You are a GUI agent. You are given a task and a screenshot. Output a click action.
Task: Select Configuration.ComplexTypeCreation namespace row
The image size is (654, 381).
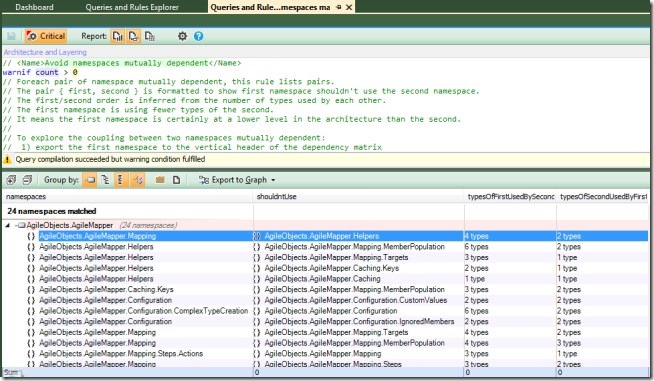pyautogui.click(x=143, y=311)
